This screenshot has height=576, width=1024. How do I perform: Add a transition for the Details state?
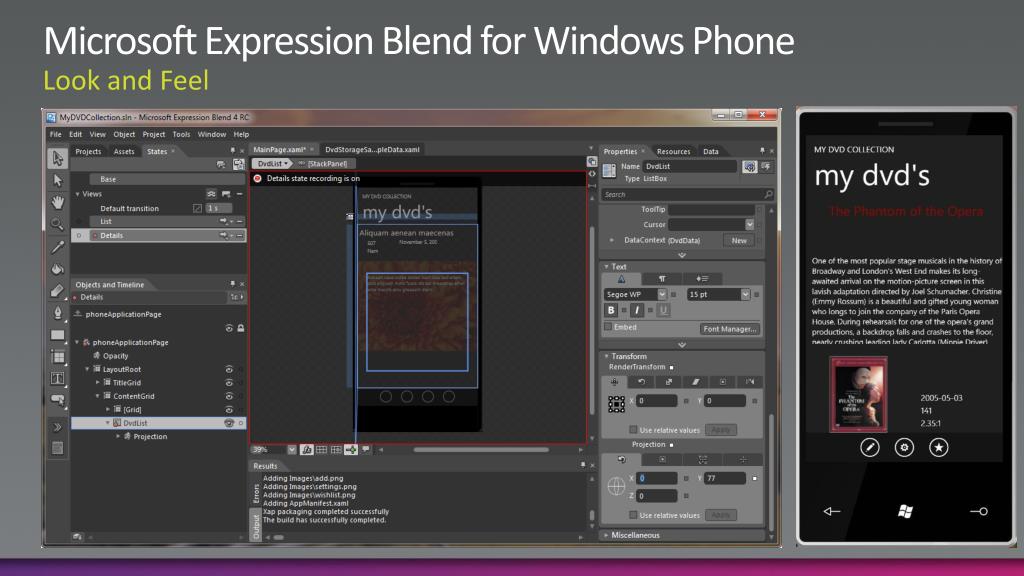pyautogui.click(x=226, y=235)
